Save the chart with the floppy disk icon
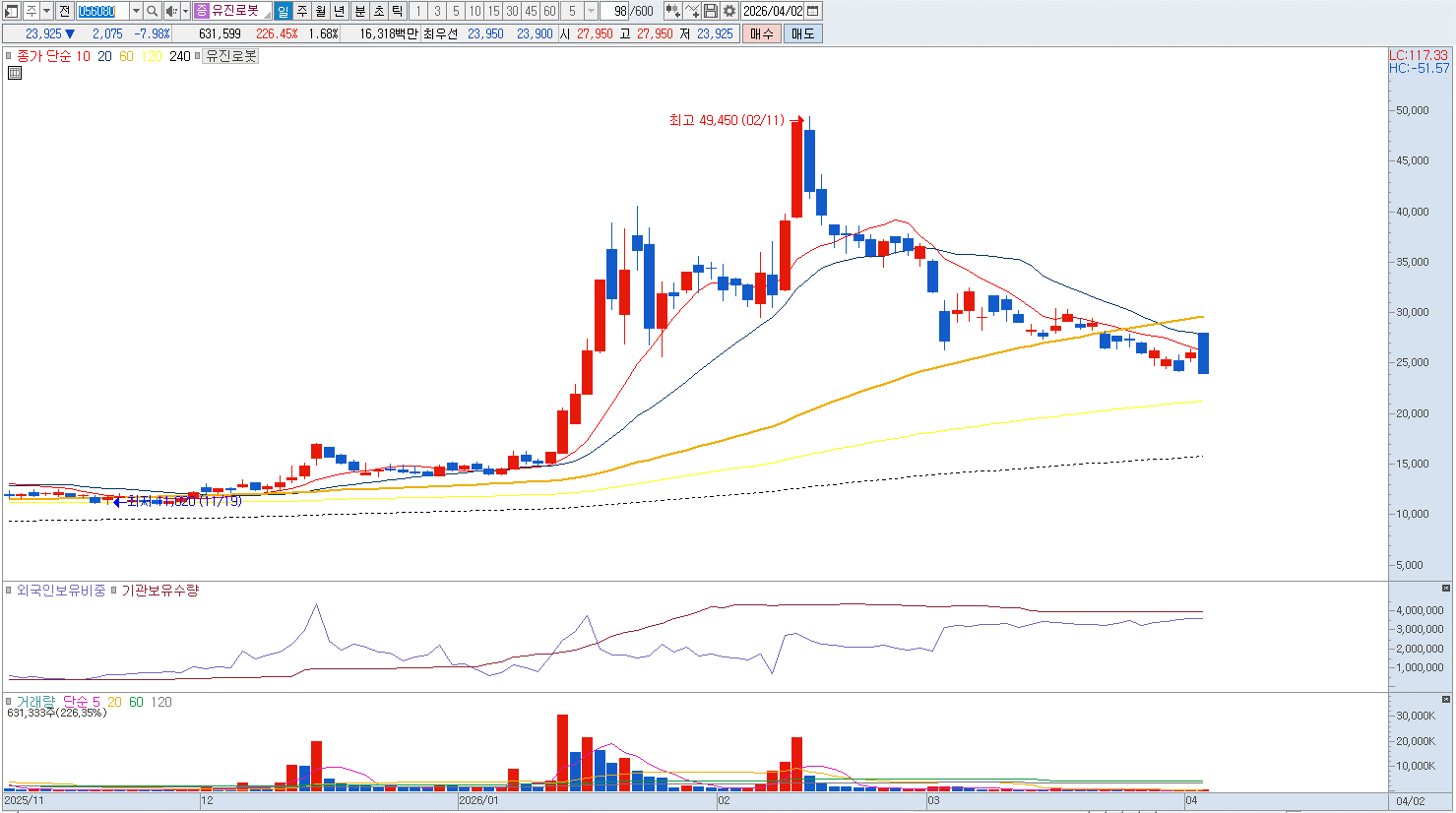Screen dimensions: 1456x813 coord(711,11)
